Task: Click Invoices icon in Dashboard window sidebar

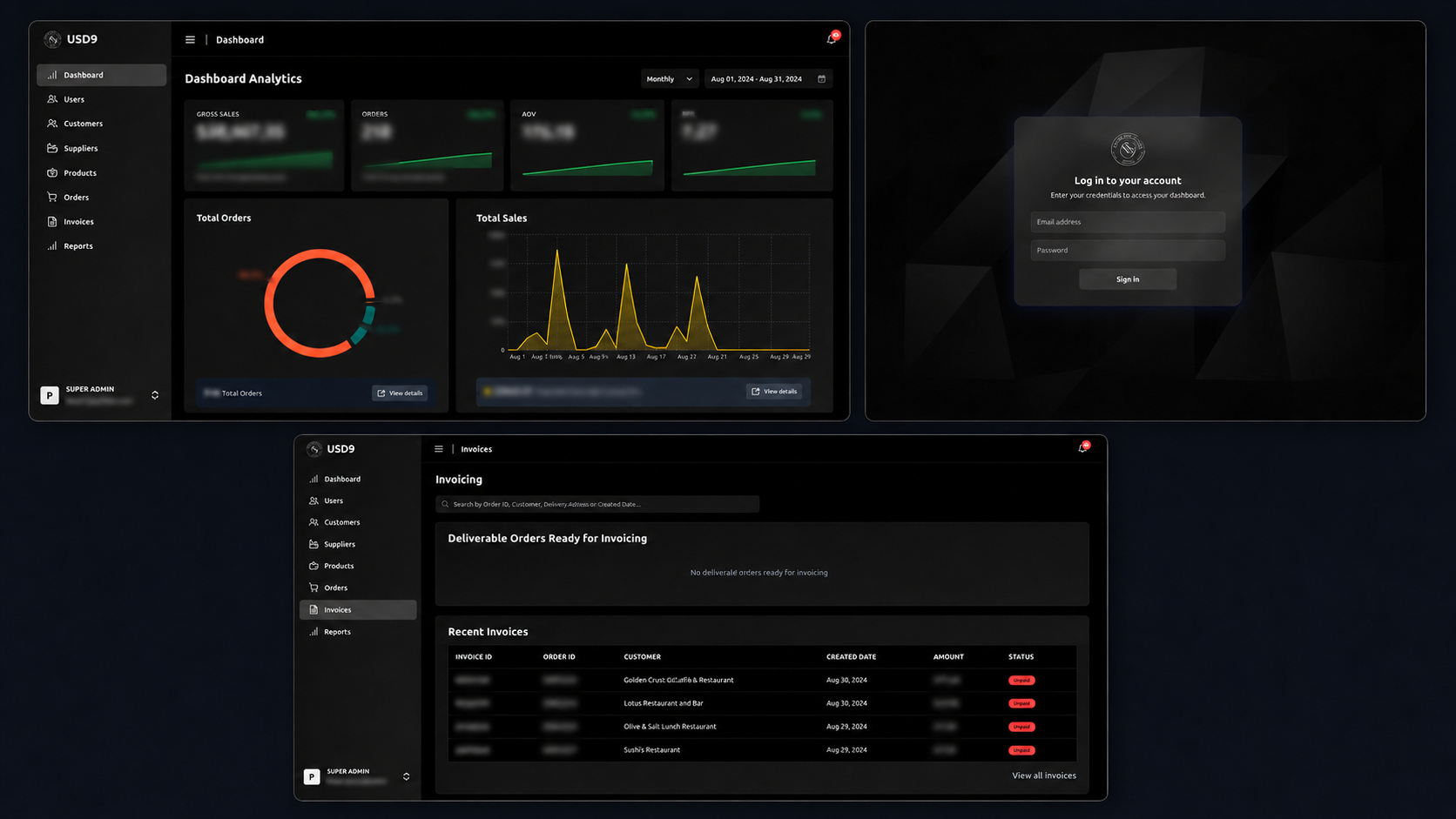Action: click(52, 222)
